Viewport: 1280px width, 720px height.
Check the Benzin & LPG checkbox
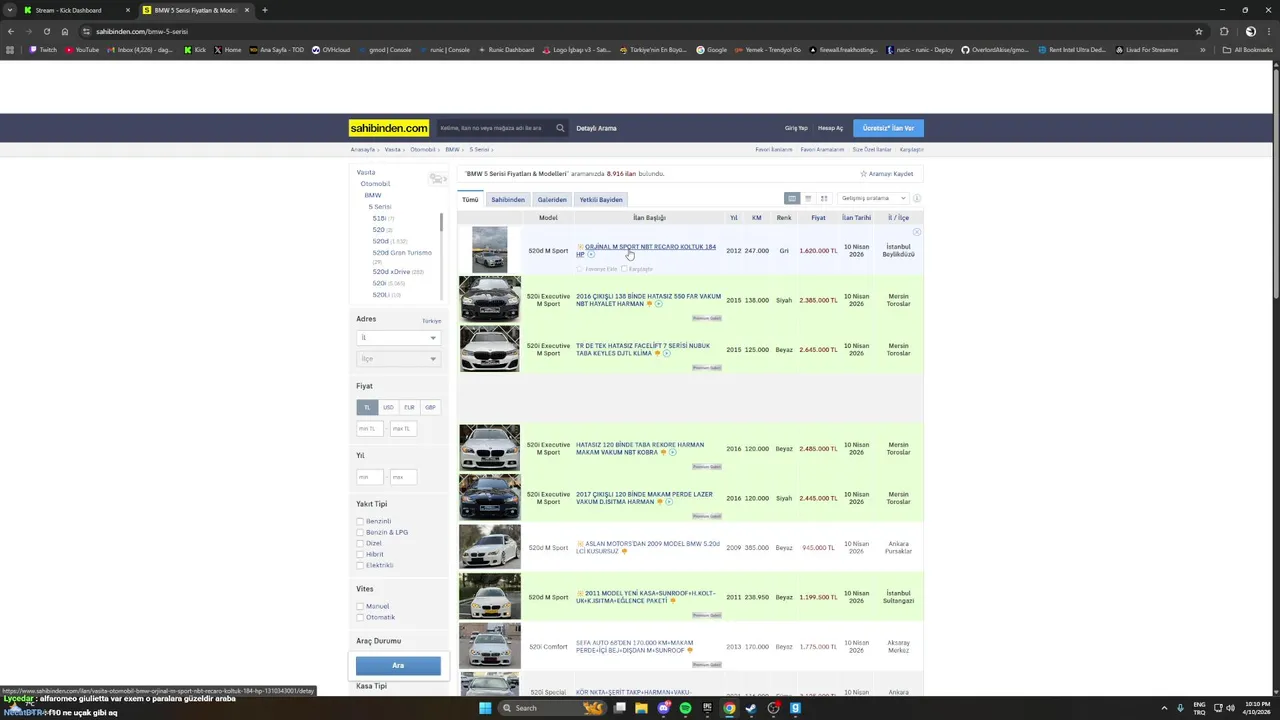point(360,532)
